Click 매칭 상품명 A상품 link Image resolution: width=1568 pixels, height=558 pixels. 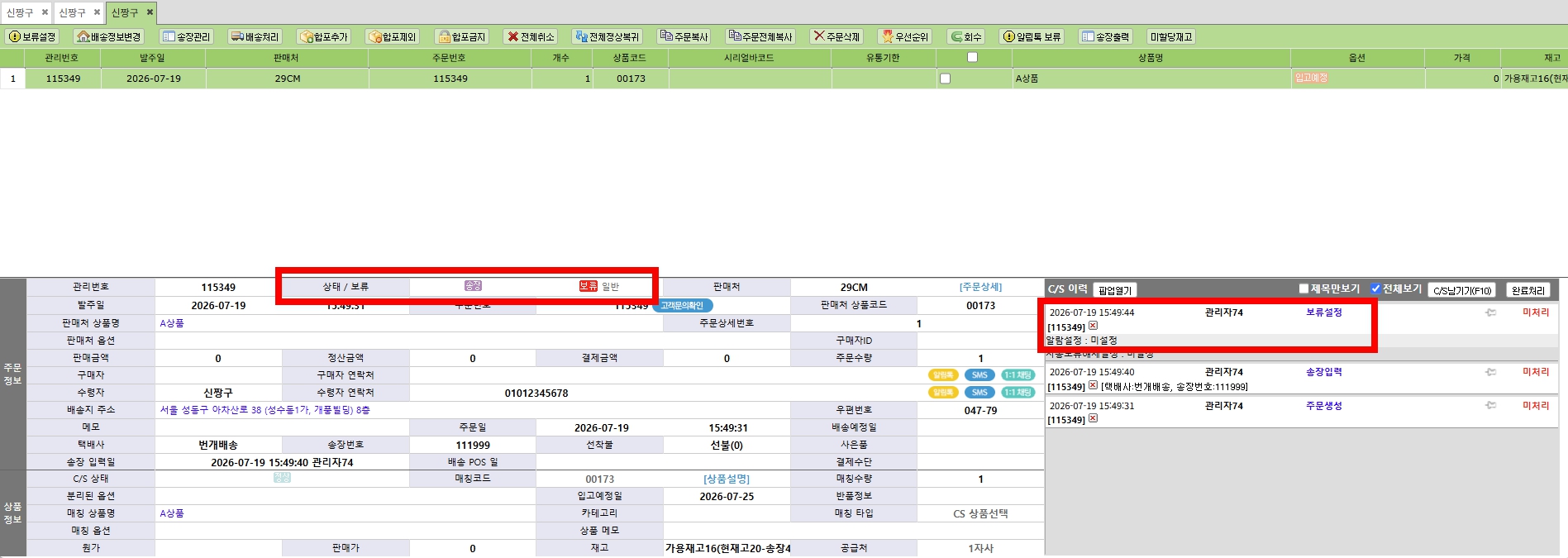tap(172, 513)
